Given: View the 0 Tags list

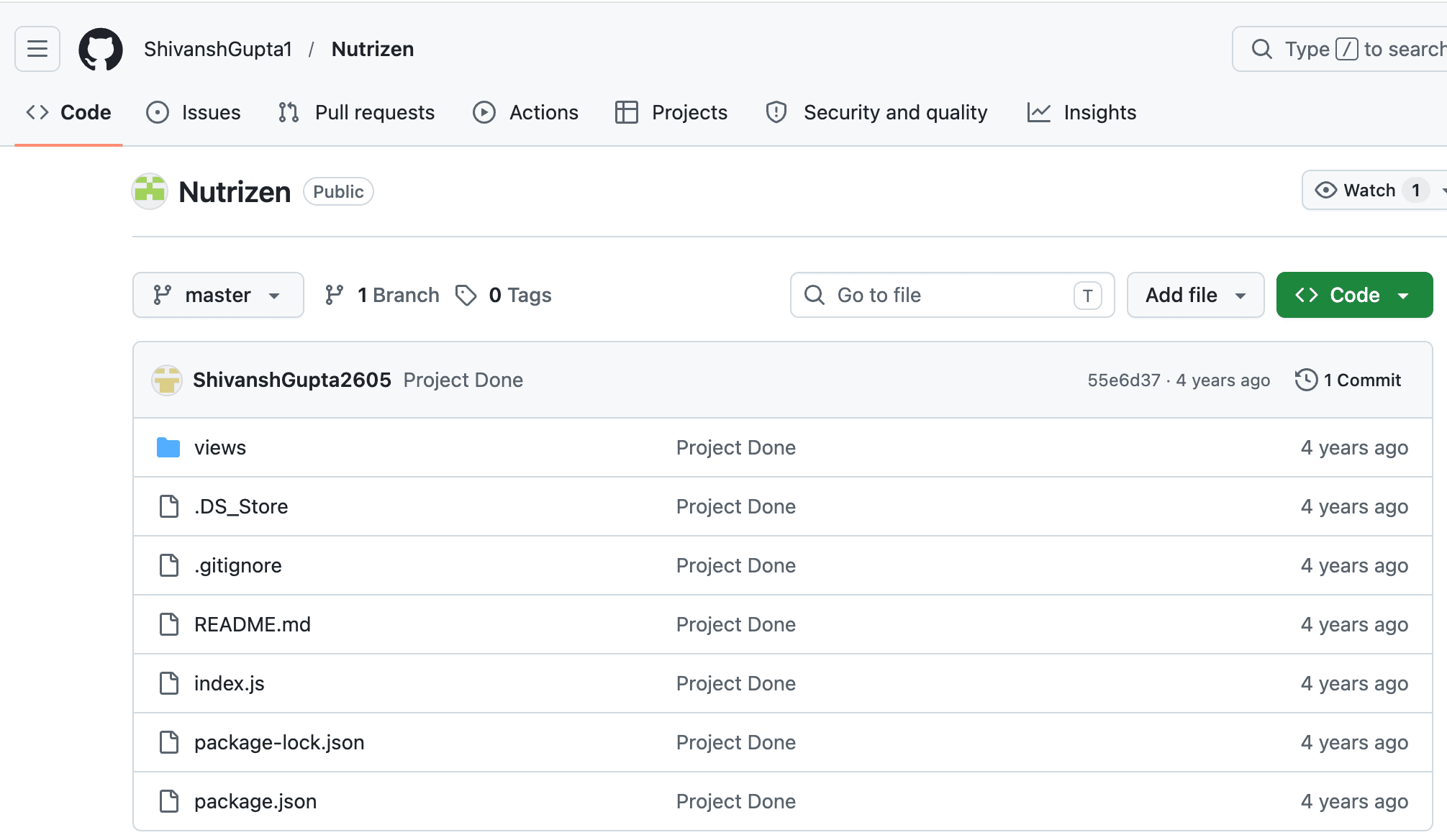Looking at the screenshot, I should pos(504,295).
